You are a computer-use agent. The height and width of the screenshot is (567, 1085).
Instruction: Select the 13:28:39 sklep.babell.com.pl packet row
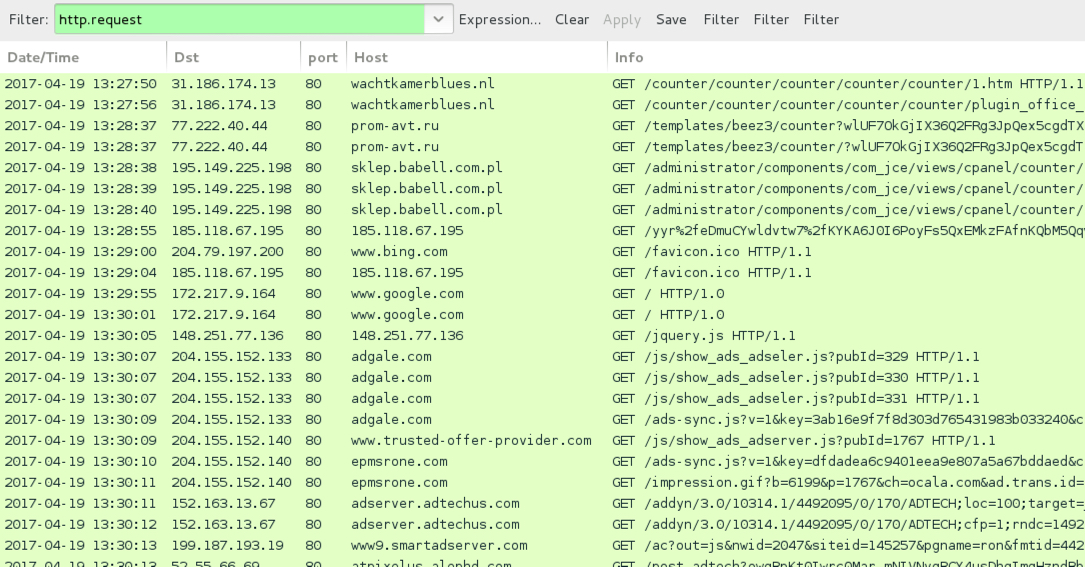(x=542, y=188)
